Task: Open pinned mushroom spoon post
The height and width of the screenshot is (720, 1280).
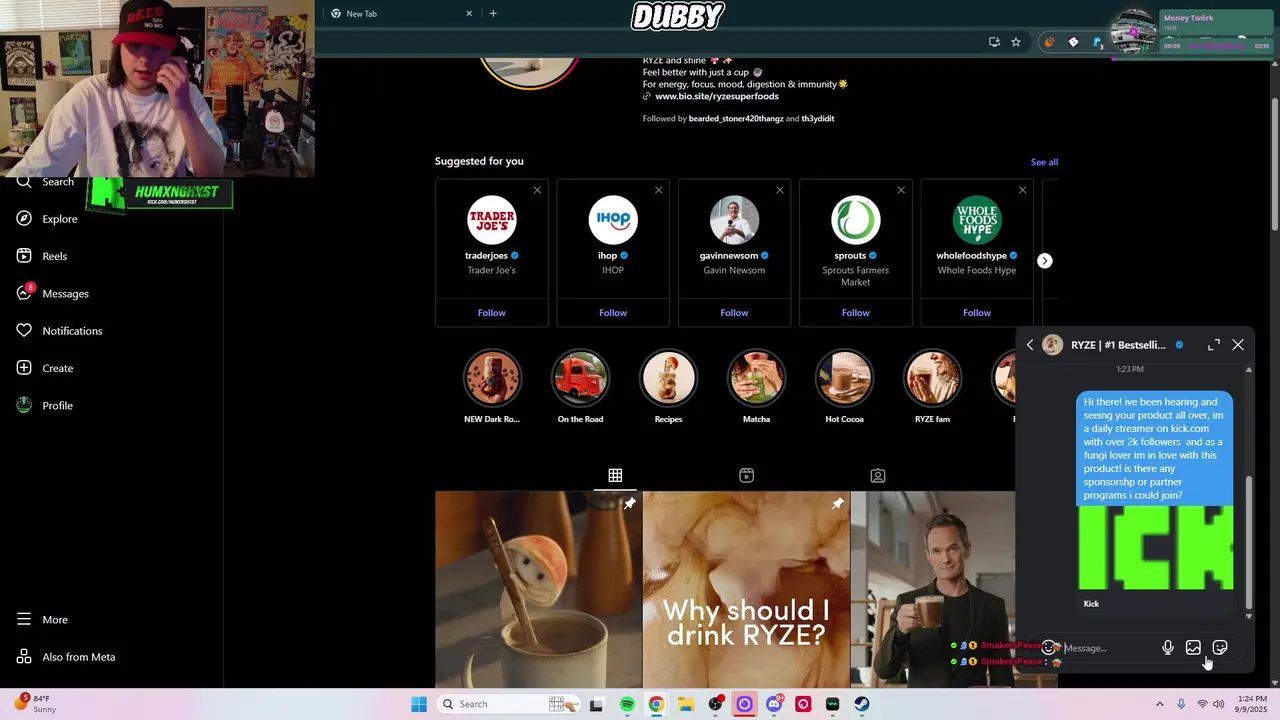Action: [x=538, y=590]
